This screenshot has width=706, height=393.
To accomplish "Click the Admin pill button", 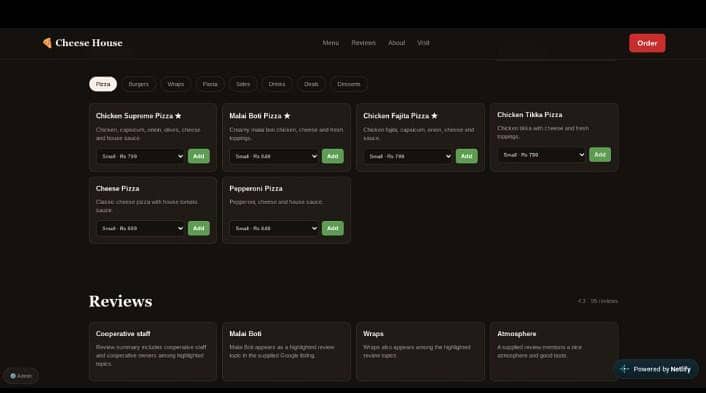I will tap(21, 376).
